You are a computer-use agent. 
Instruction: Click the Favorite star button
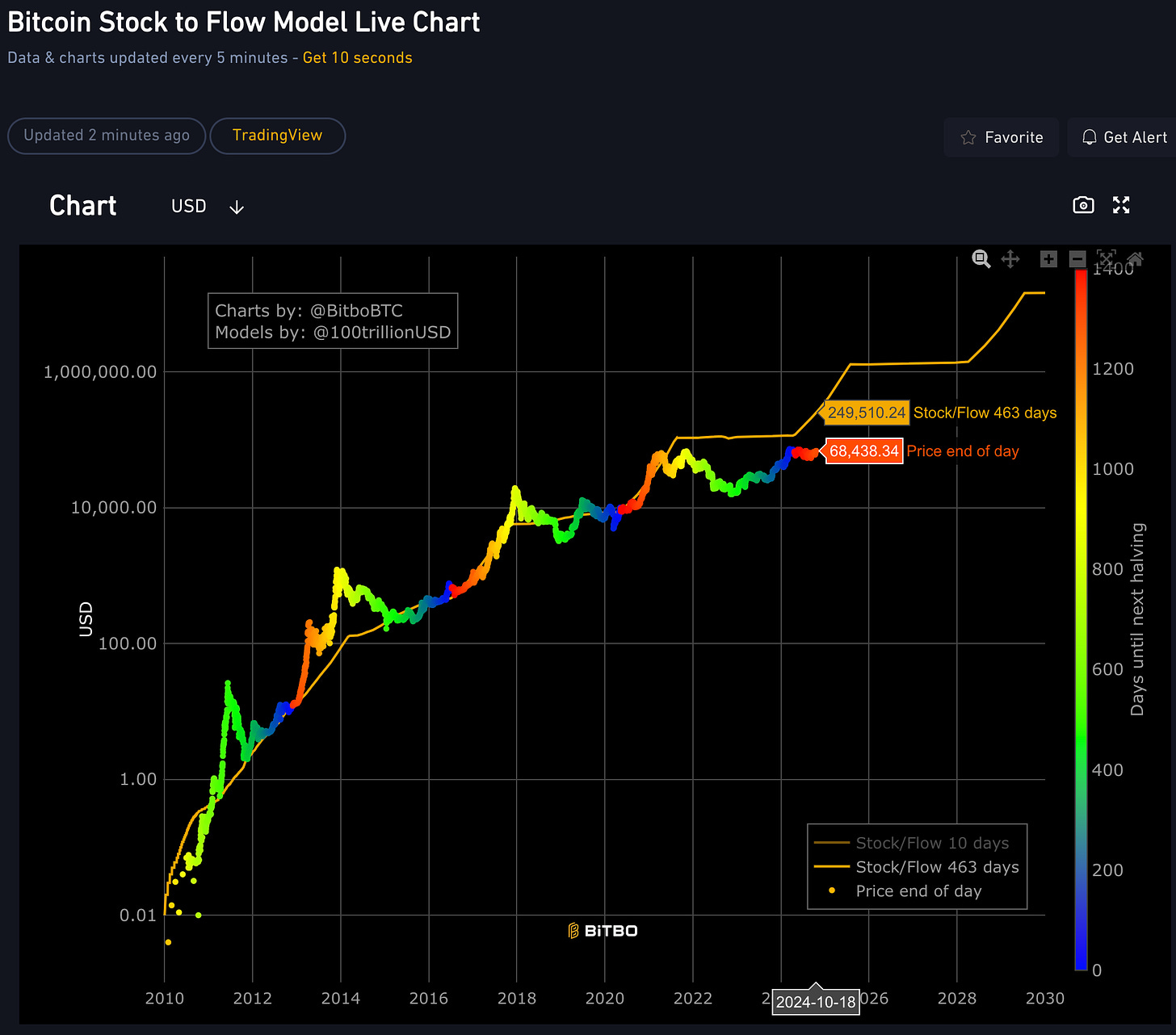pyautogui.click(x=1002, y=137)
